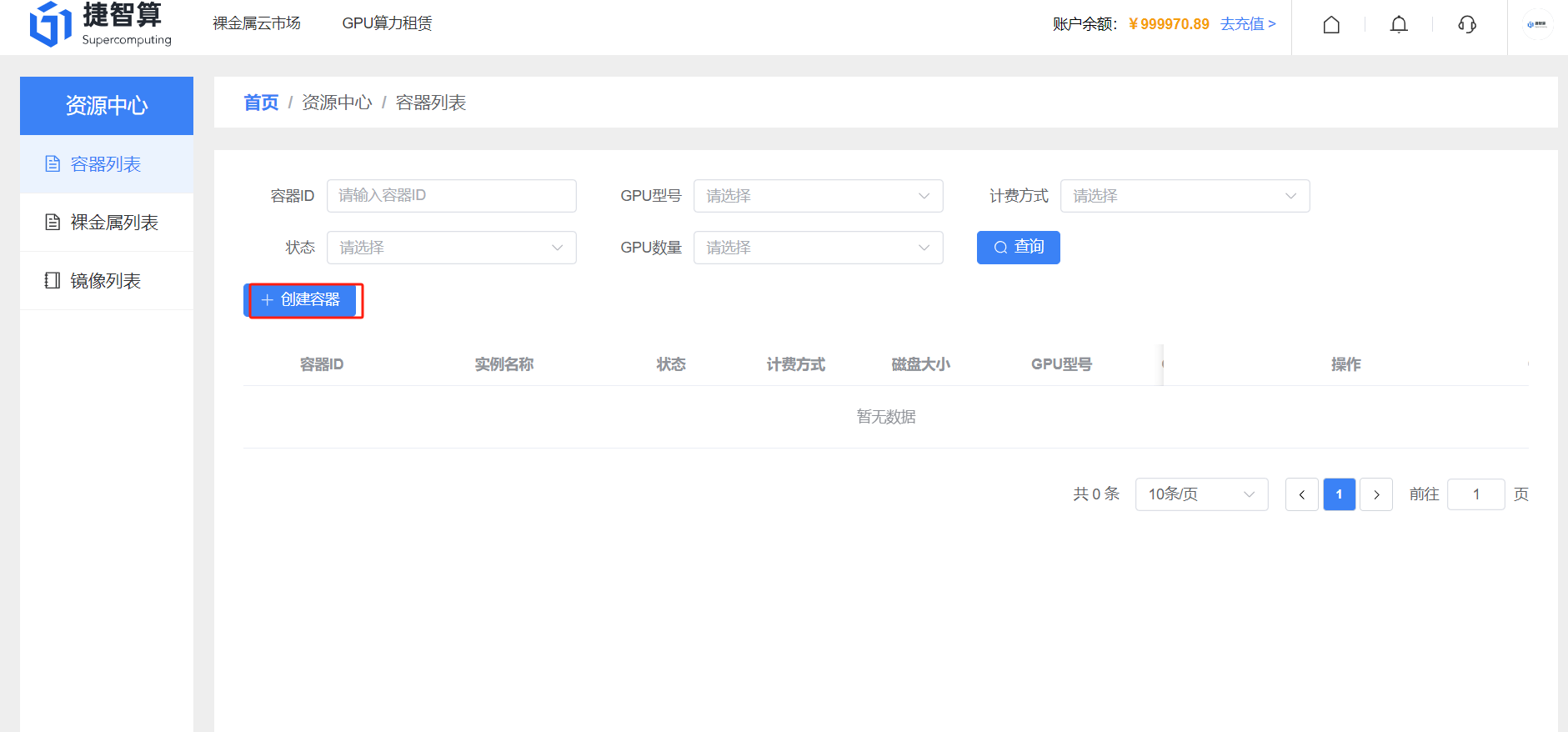The height and width of the screenshot is (732, 1568).
Task: Open the user avatar menu
Action: tap(1536, 24)
